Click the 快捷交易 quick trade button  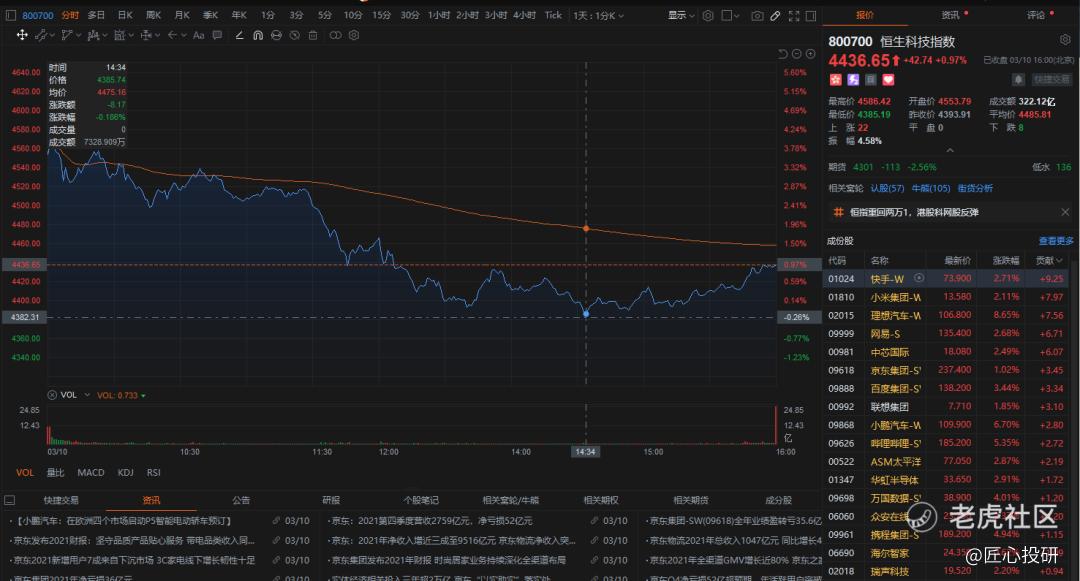pos(1052,80)
